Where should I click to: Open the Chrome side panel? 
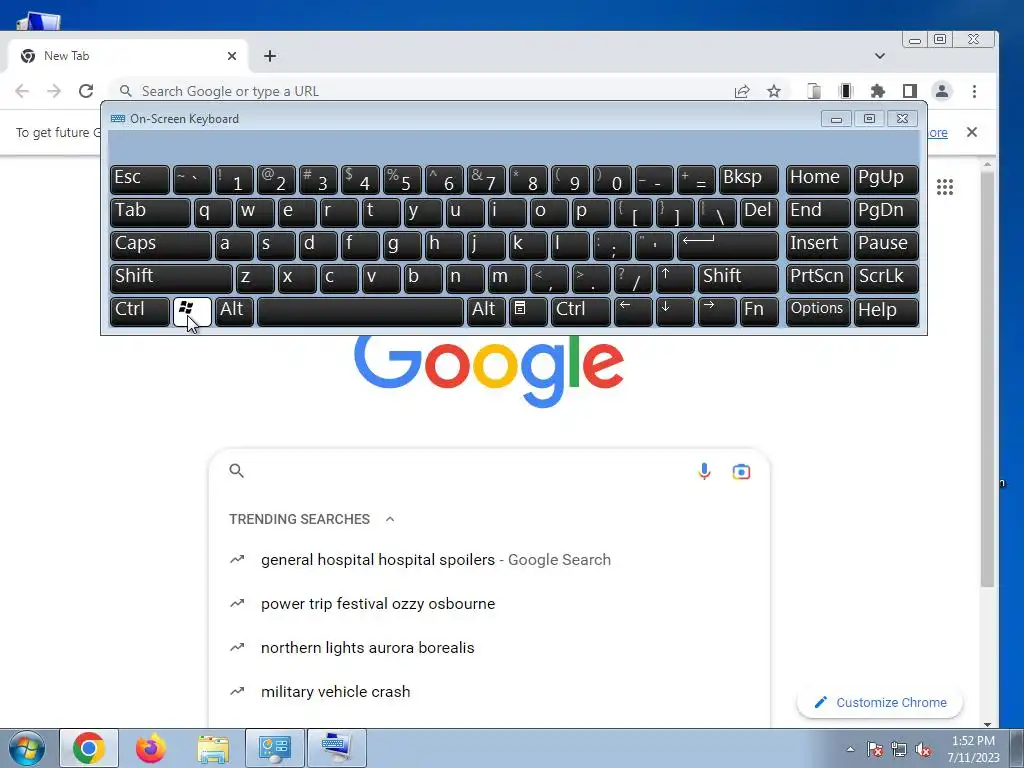910,91
